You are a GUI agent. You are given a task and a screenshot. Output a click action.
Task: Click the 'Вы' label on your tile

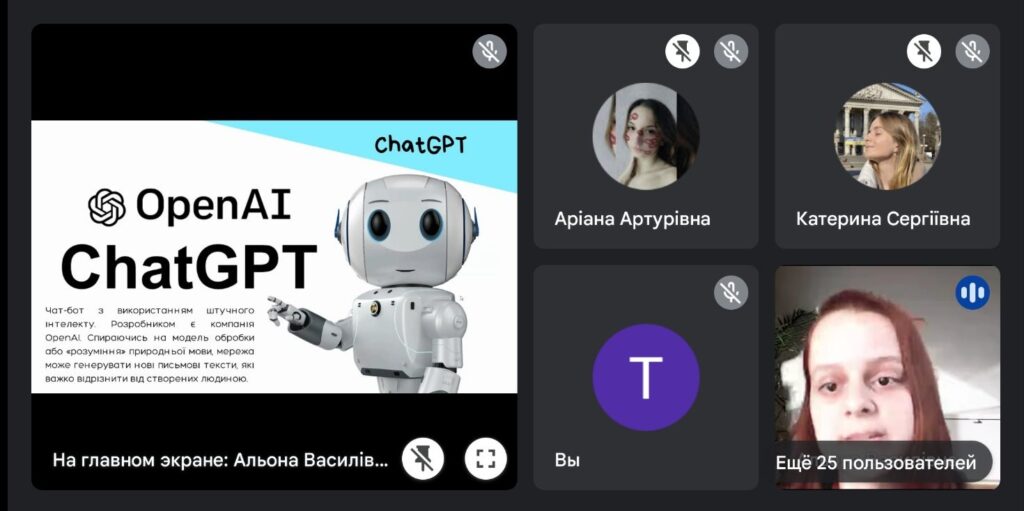click(568, 460)
